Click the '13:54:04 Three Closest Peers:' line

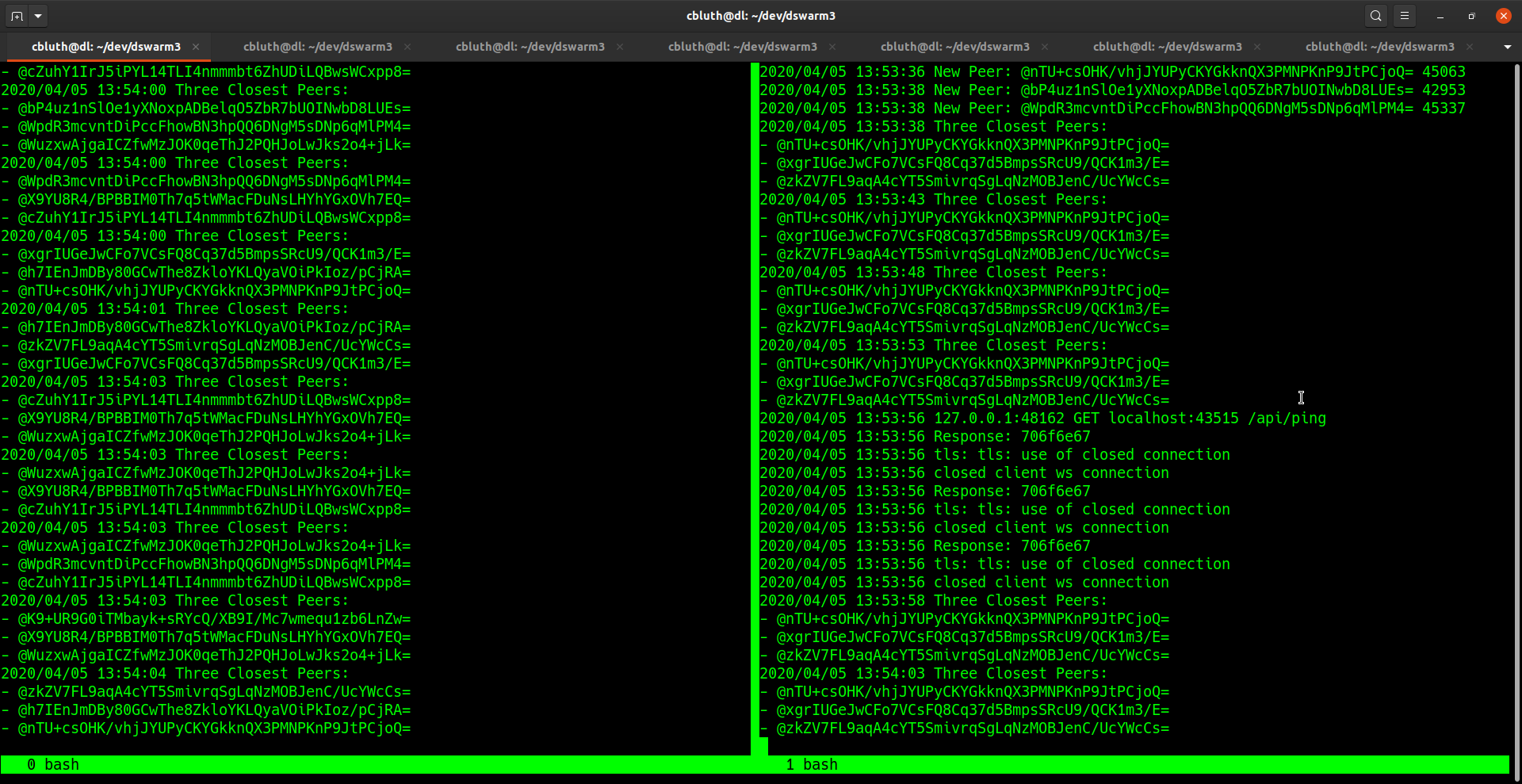click(x=174, y=674)
